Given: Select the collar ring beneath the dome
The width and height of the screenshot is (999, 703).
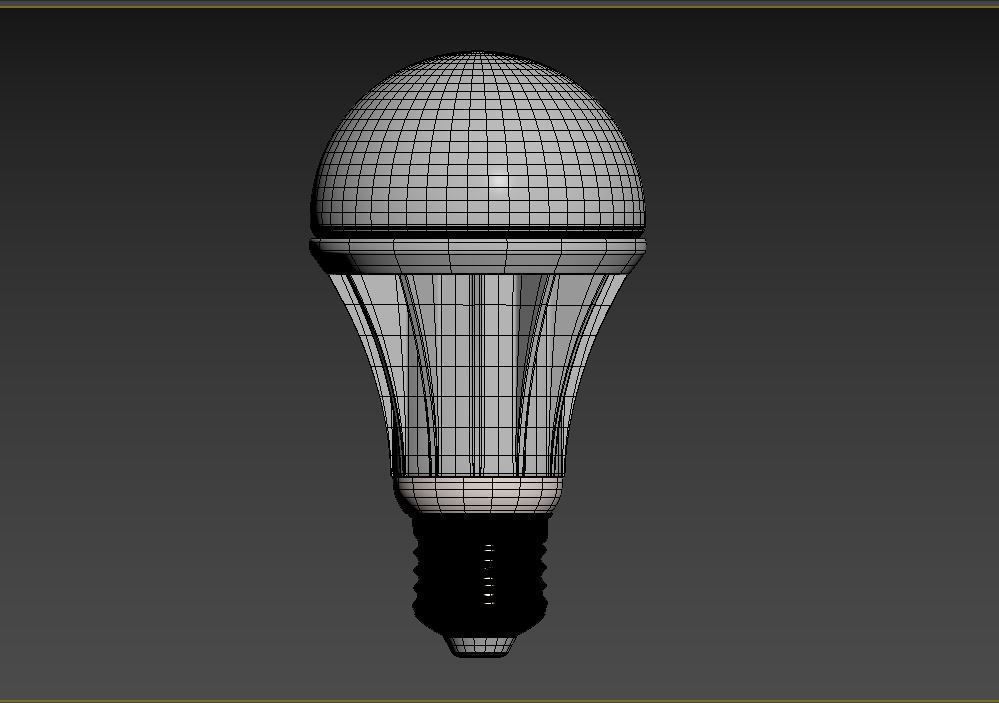Looking at the screenshot, I should [478, 256].
